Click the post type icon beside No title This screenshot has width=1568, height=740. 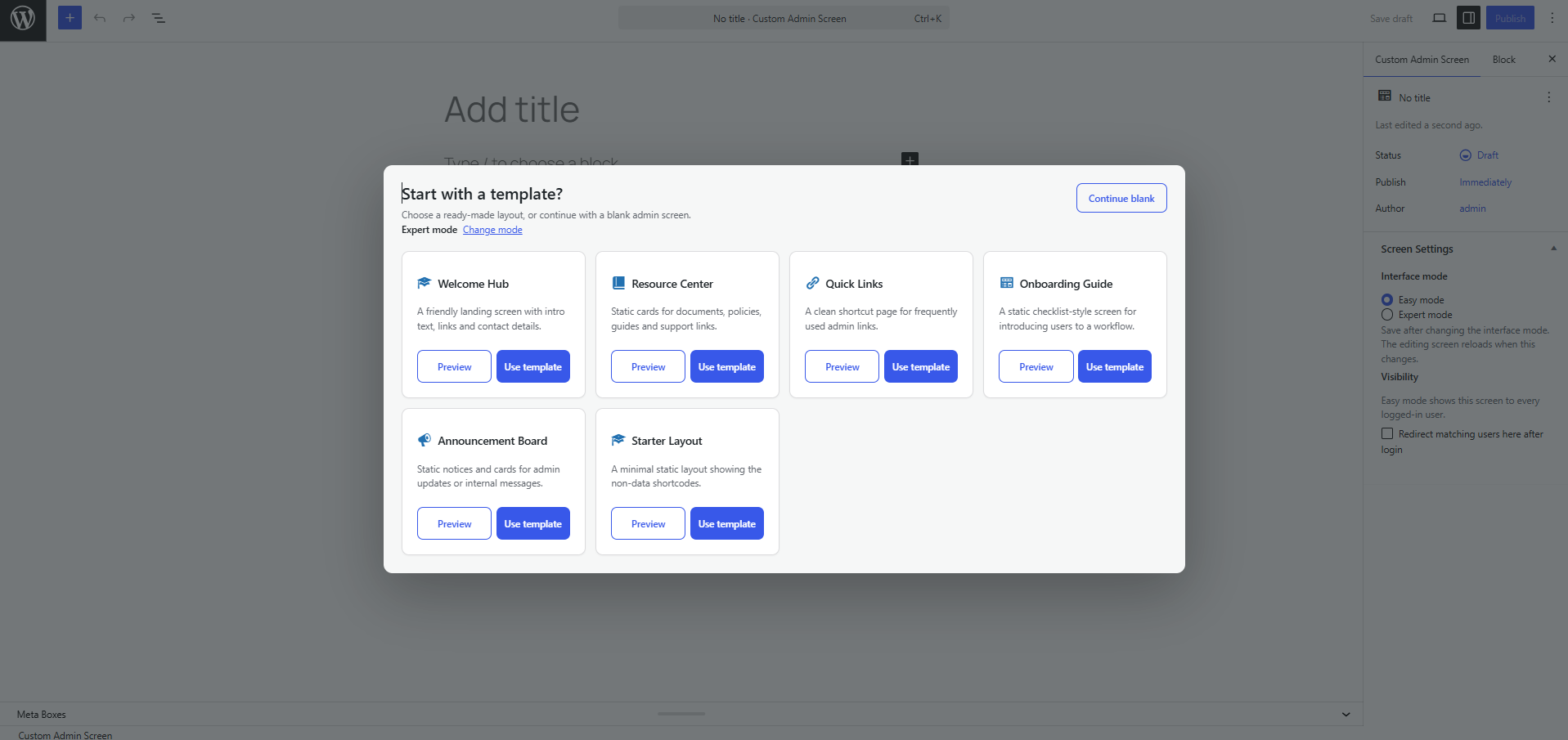coord(1385,96)
